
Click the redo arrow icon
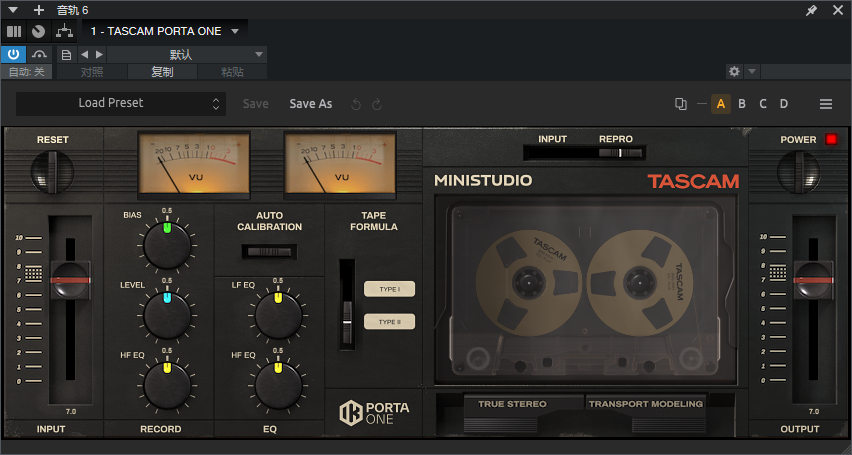tap(377, 104)
